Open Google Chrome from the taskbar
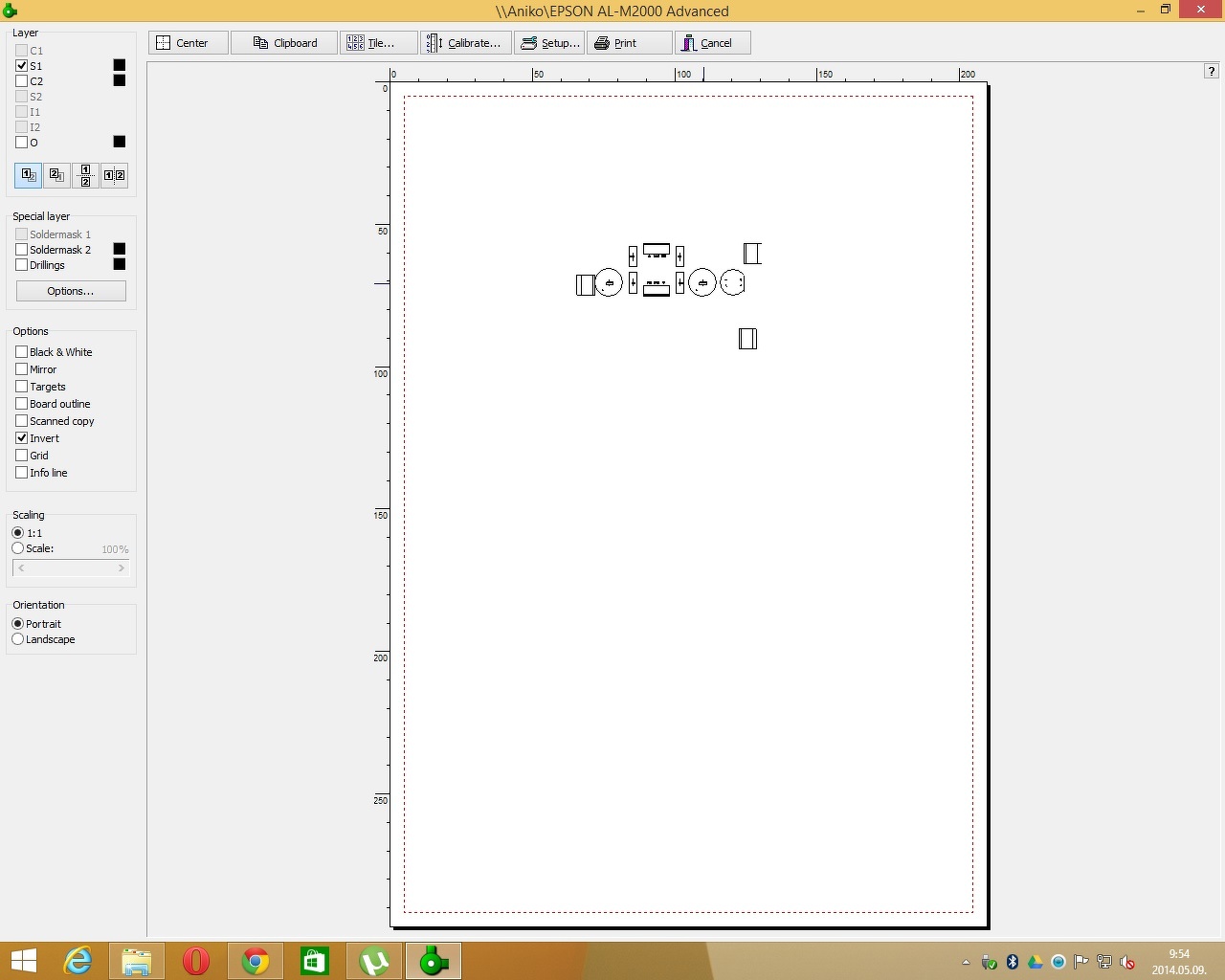The image size is (1225, 980). point(256,961)
